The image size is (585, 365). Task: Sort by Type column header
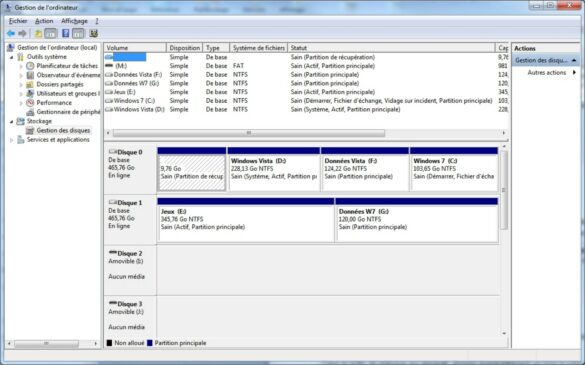point(216,48)
